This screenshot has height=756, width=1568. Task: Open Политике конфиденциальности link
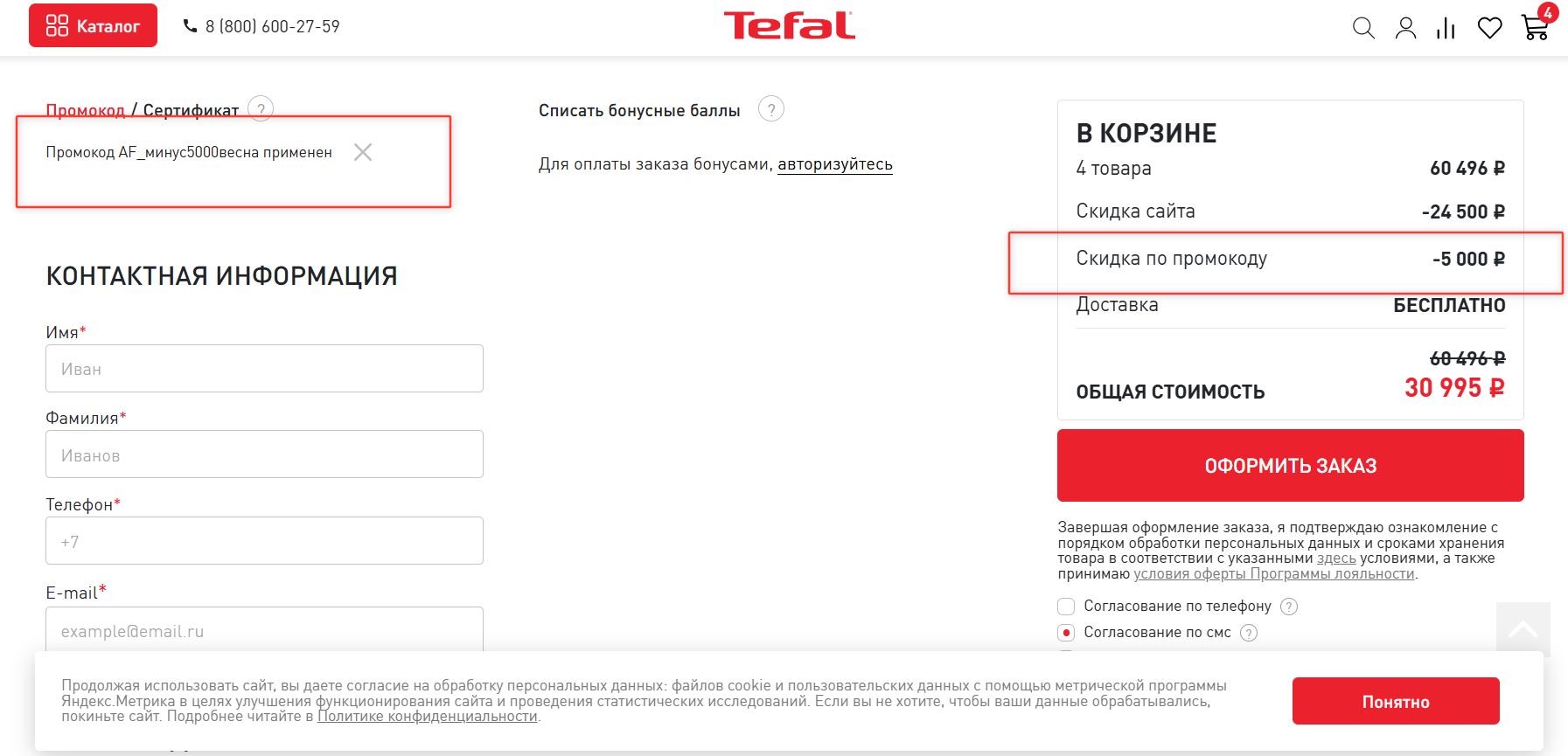point(427,716)
